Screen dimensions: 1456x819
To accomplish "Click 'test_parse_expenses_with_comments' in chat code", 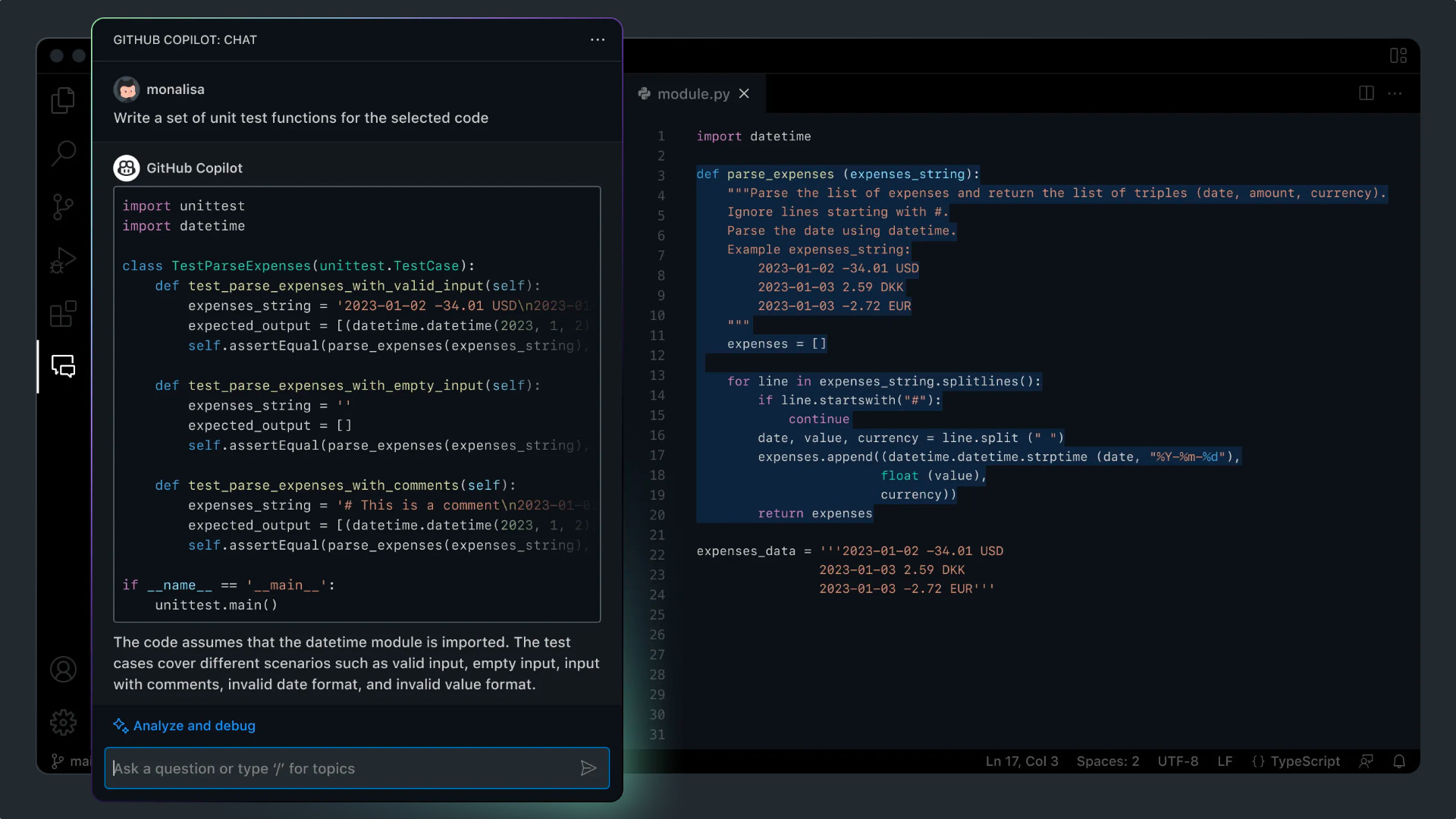I will coord(324,485).
